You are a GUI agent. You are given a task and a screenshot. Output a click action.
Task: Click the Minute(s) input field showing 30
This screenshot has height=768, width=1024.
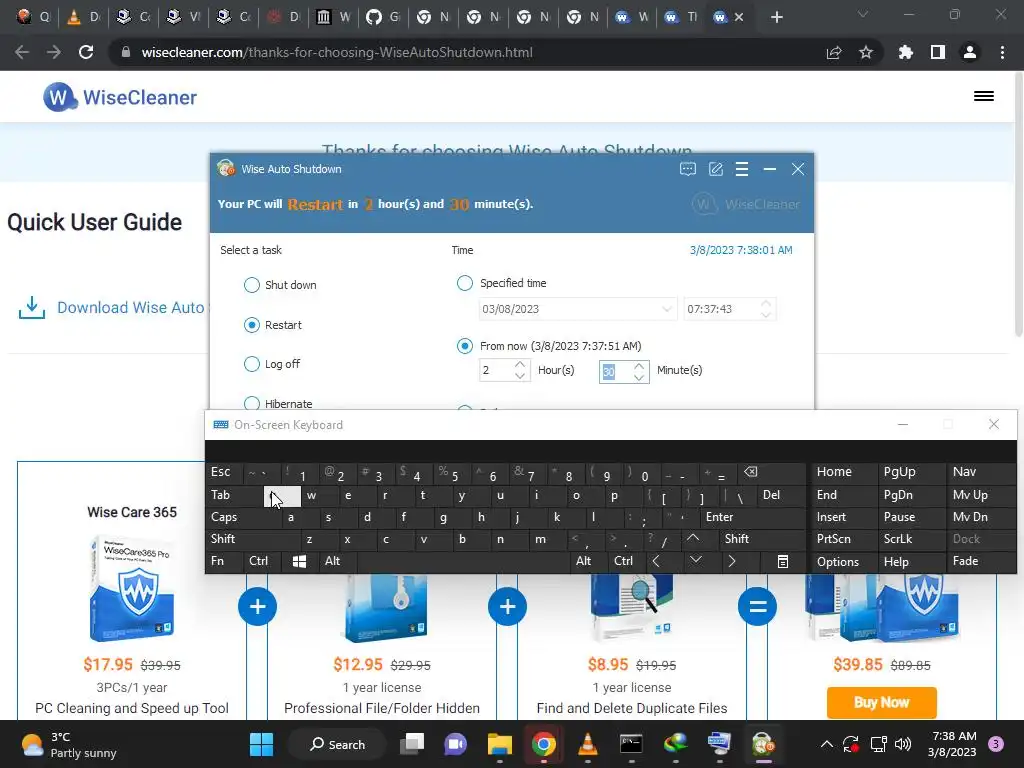(615, 372)
